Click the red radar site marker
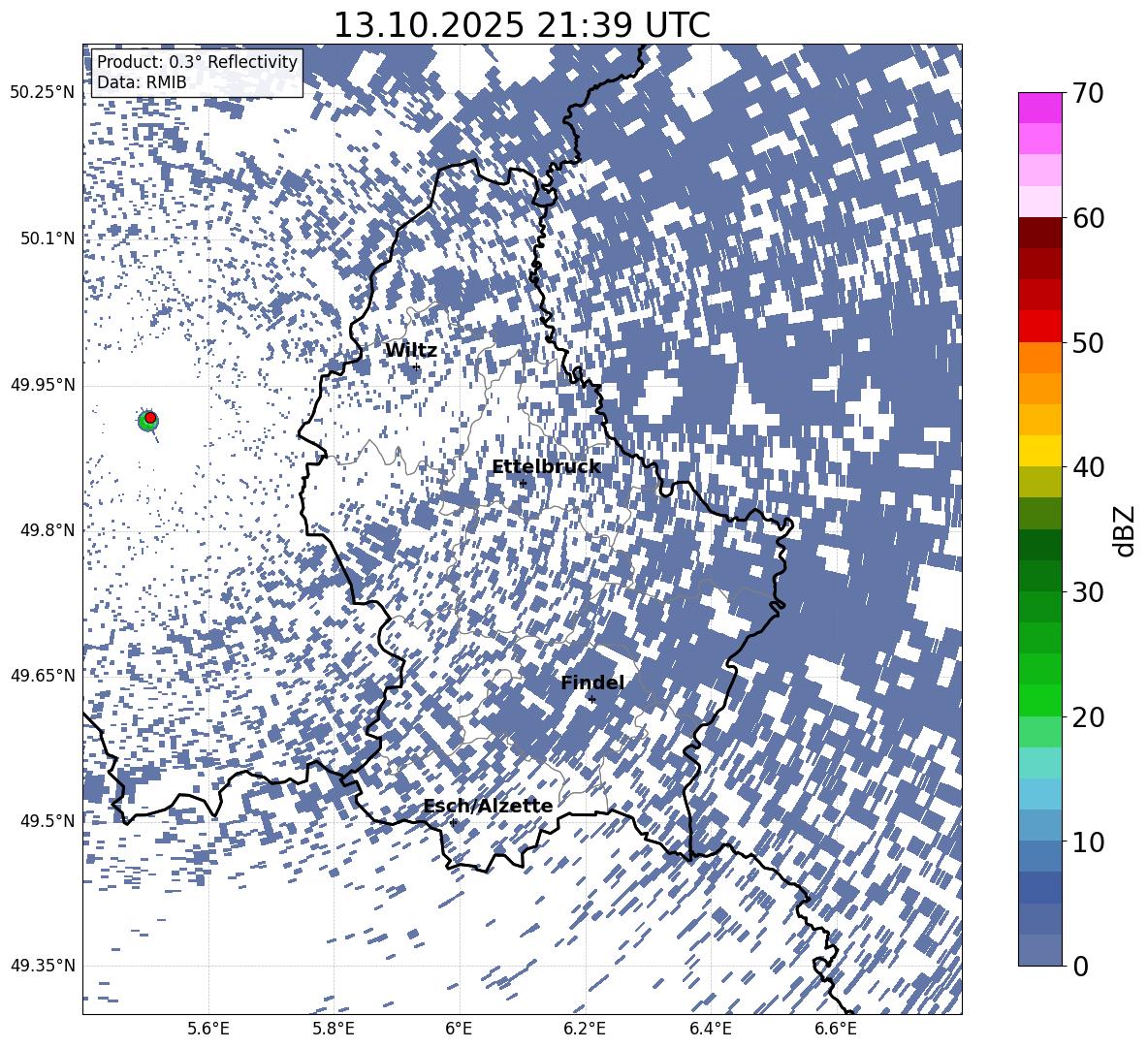The height and width of the screenshot is (1048, 1148). click(x=150, y=418)
